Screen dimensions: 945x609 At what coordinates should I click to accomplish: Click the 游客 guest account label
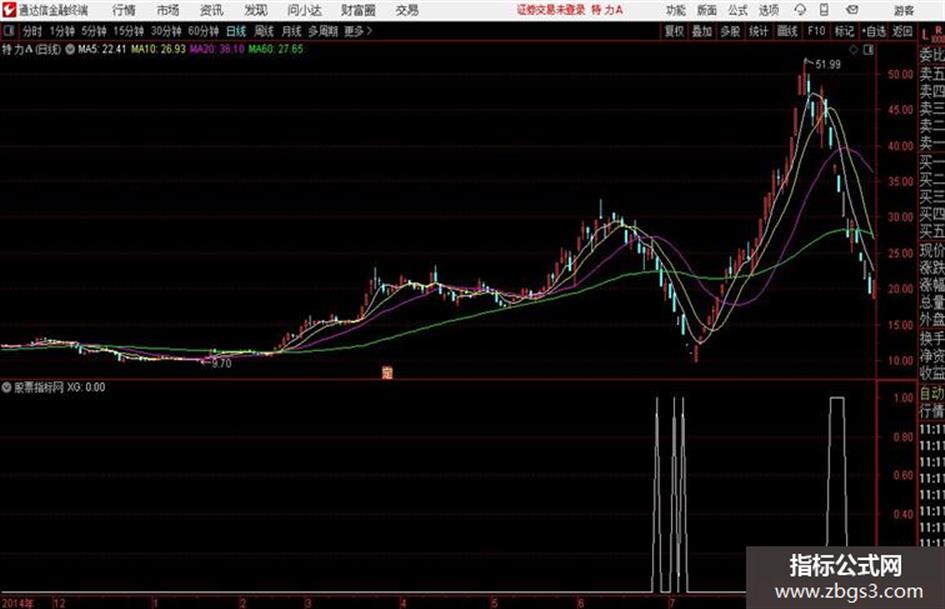pyautogui.click(x=903, y=10)
